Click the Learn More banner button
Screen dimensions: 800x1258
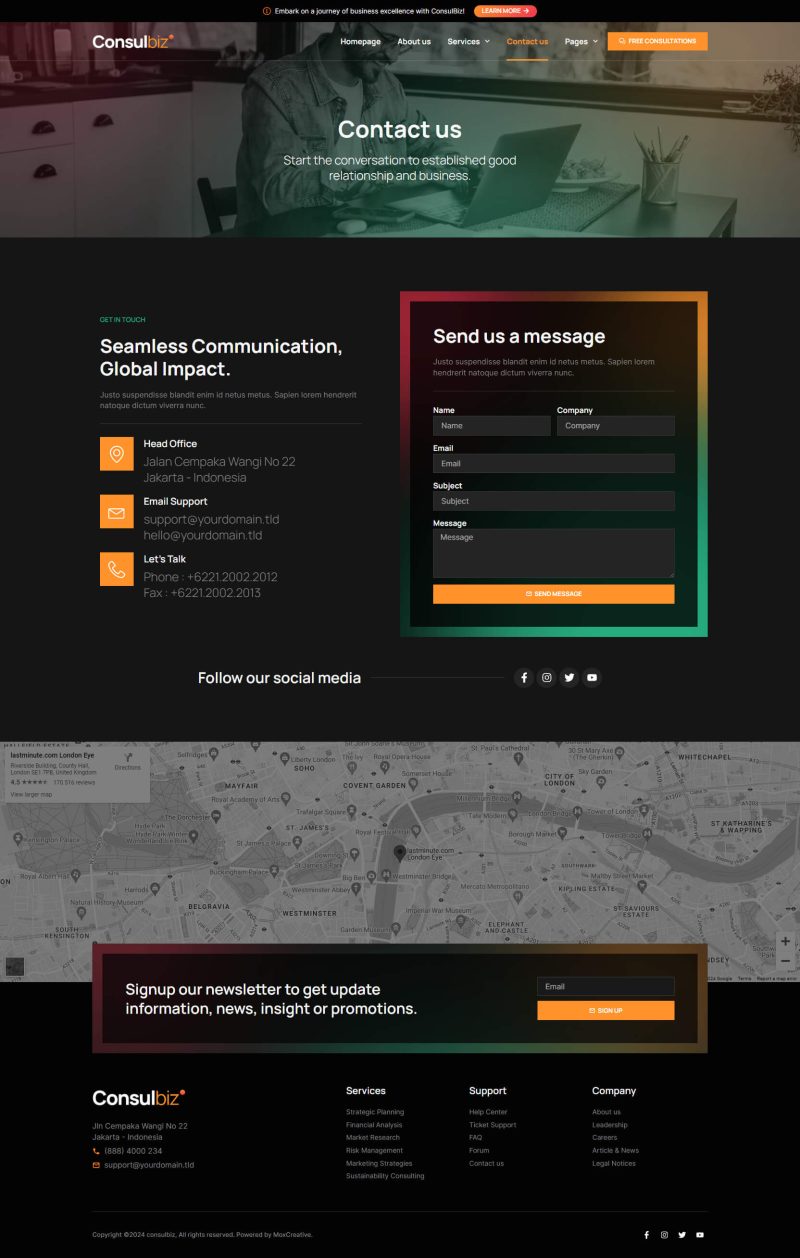pyautogui.click(x=505, y=11)
